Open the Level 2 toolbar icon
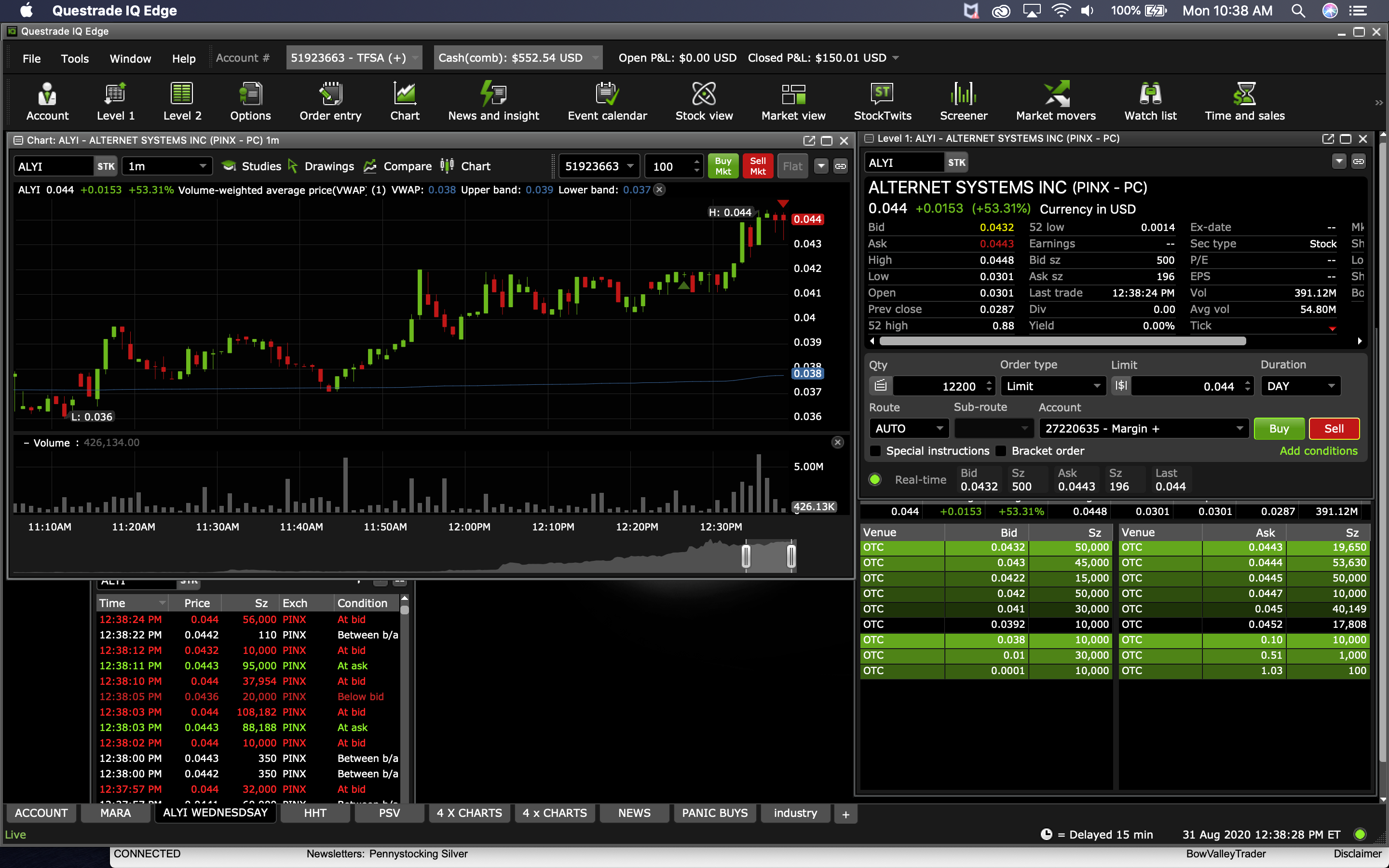The height and width of the screenshot is (868, 1389). 182,101
